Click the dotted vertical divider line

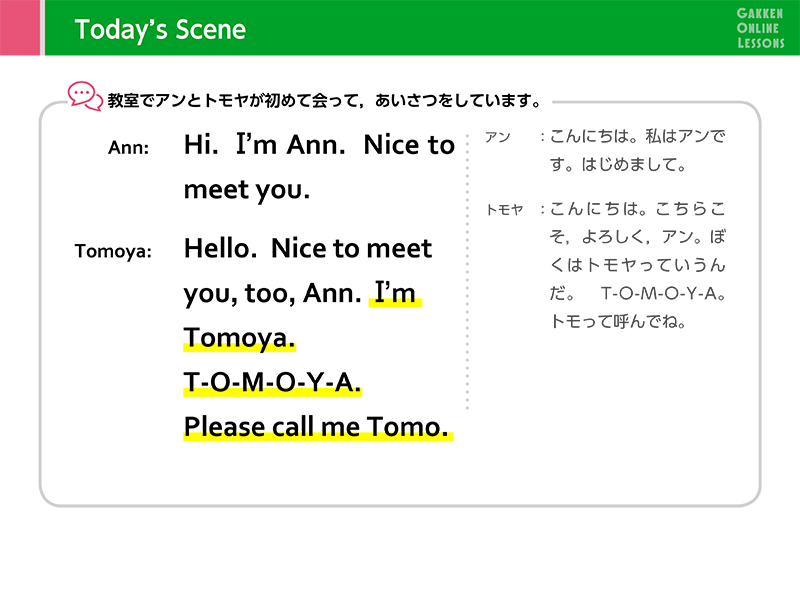pyautogui.click(x=467, y=270)
